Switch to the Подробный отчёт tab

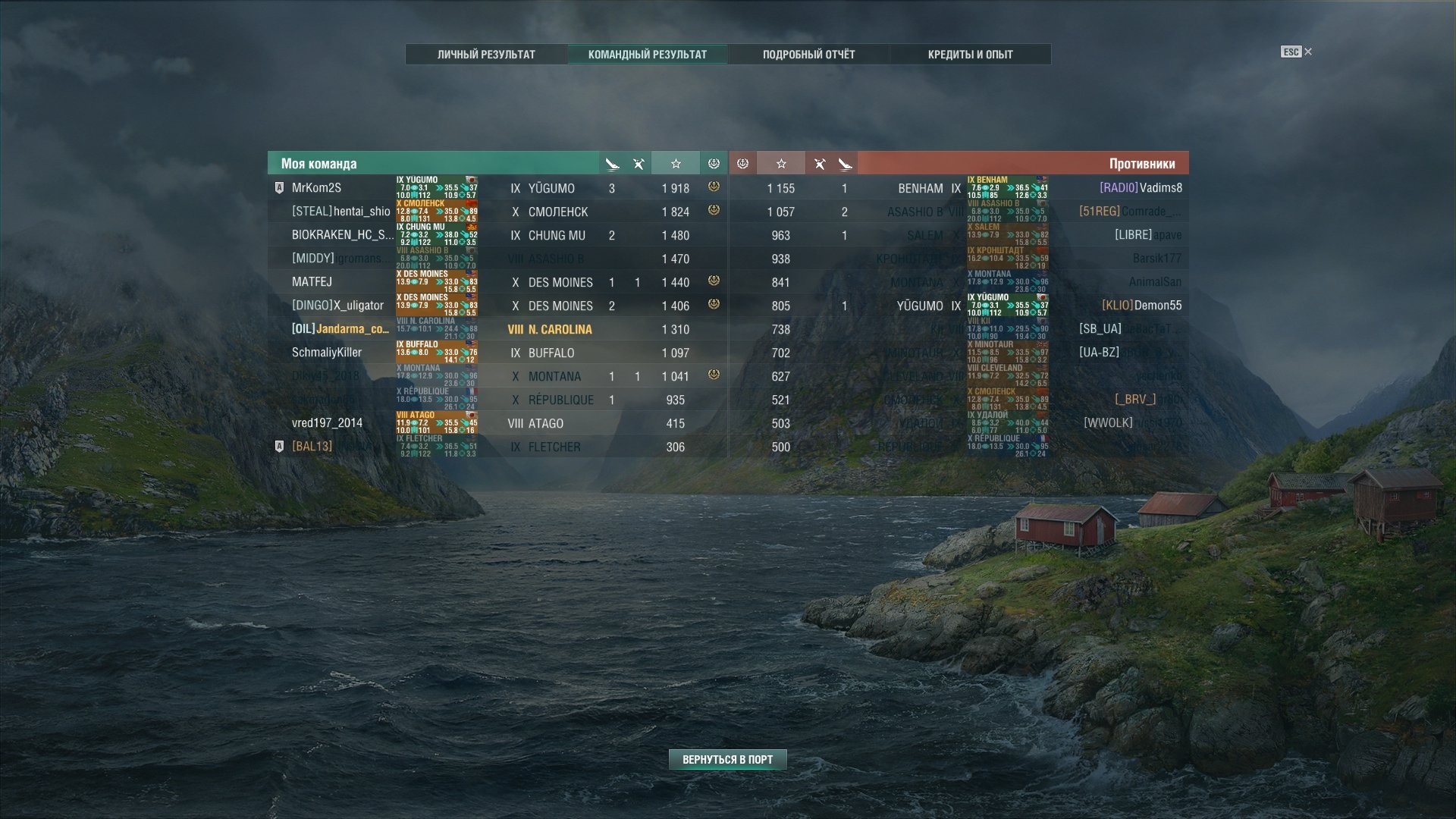[x=808, y=55]
